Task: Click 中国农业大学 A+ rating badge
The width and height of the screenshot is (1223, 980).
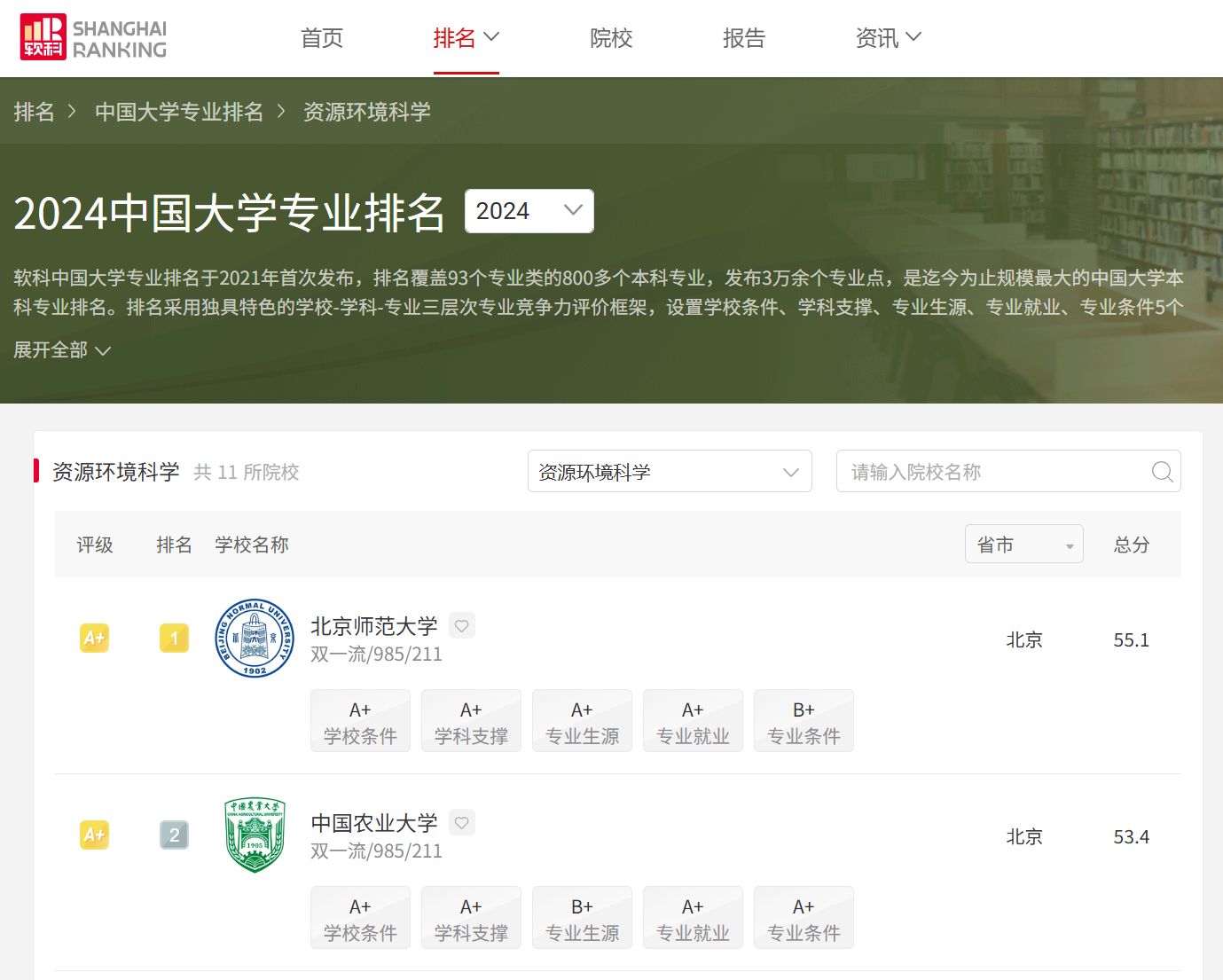Action: click(94, 835)
